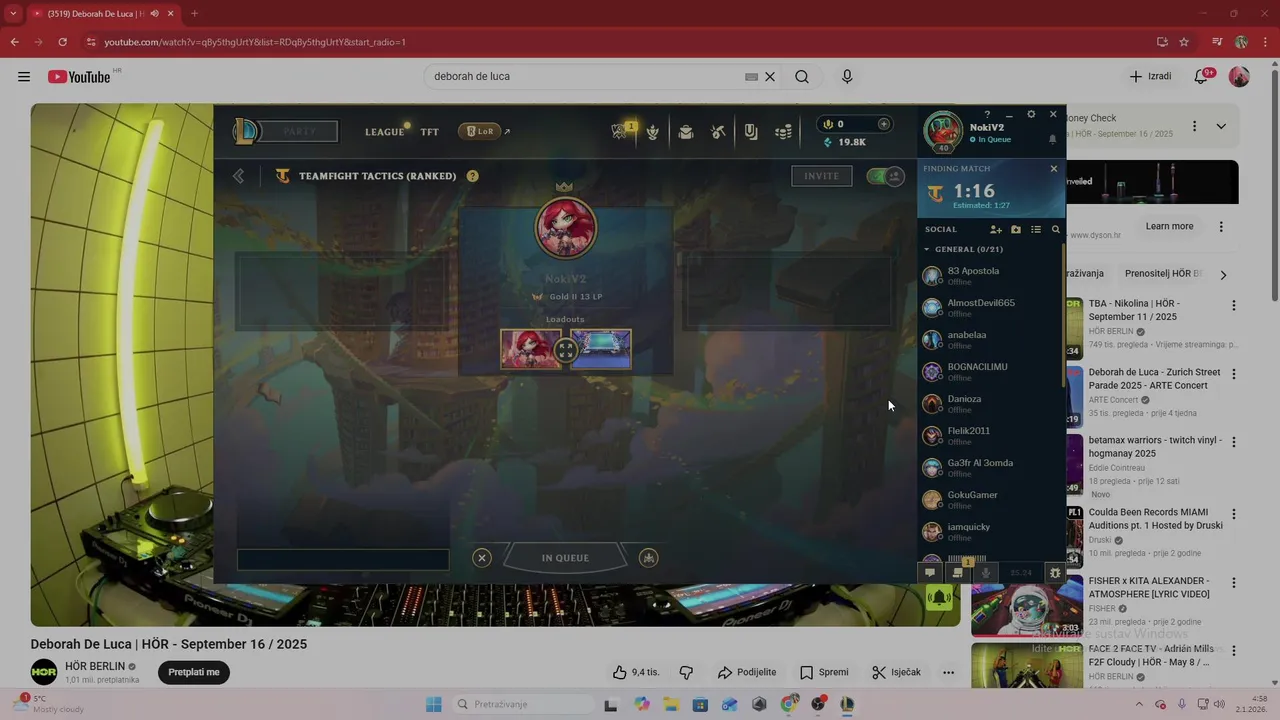Expand the playlist panel chevron
Screen dimensions: 1280x720
[x=1221, y=127]
